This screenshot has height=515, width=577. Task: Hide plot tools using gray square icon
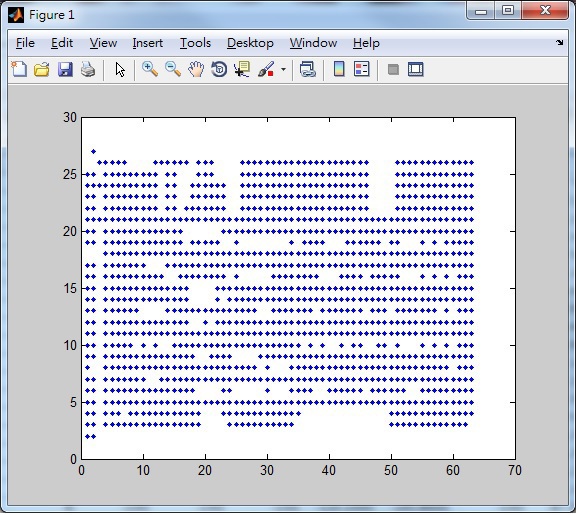click(393, 69)
